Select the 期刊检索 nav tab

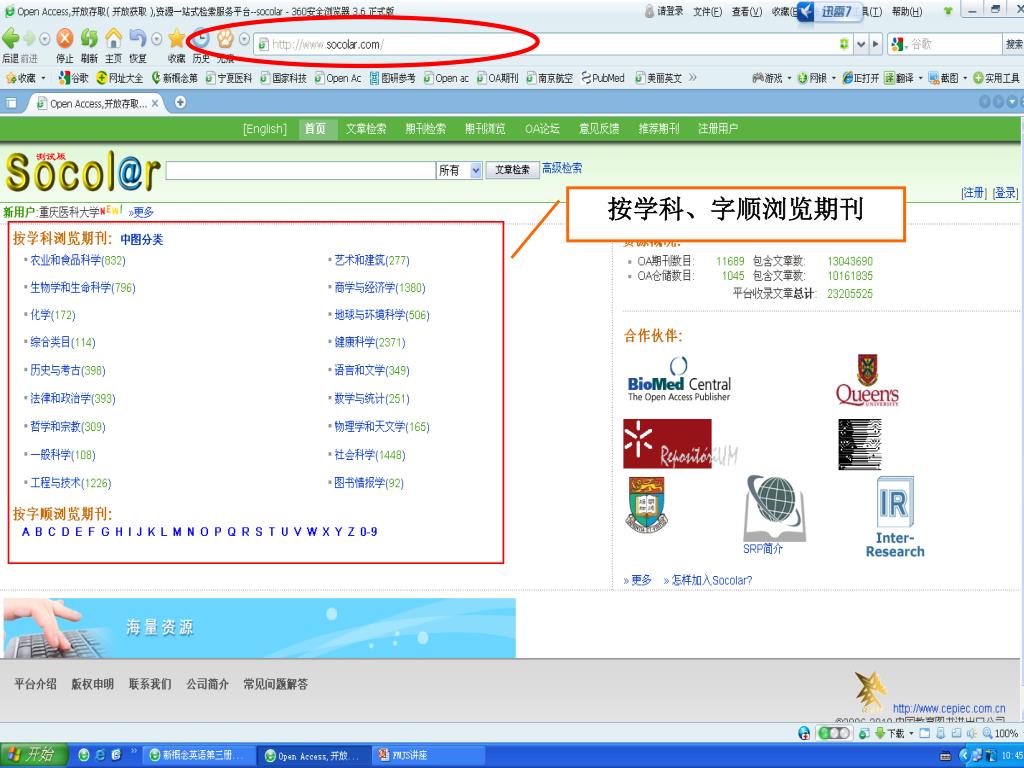[425, 129]
